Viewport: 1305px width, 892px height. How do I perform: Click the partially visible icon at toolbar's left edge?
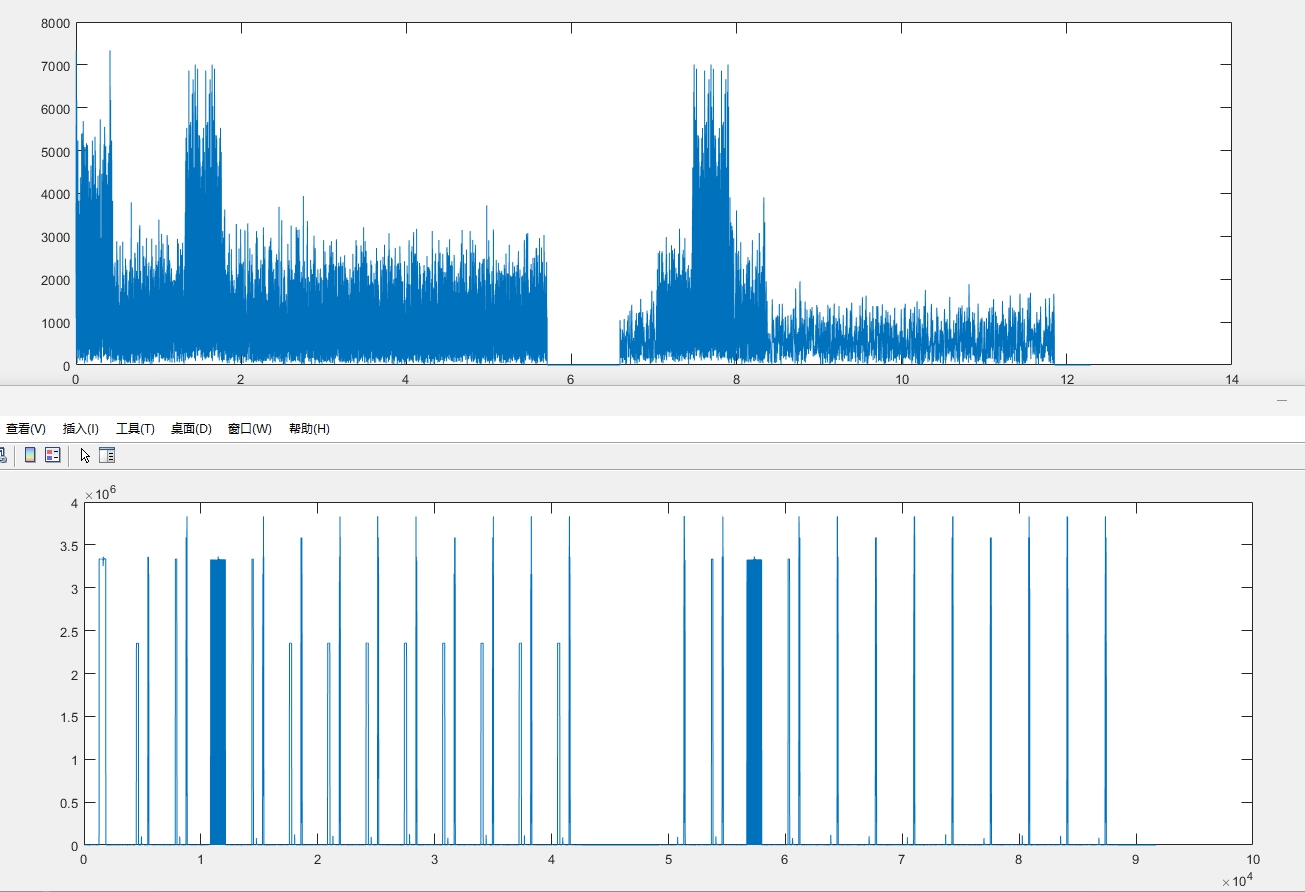click(x=3, y=455)
